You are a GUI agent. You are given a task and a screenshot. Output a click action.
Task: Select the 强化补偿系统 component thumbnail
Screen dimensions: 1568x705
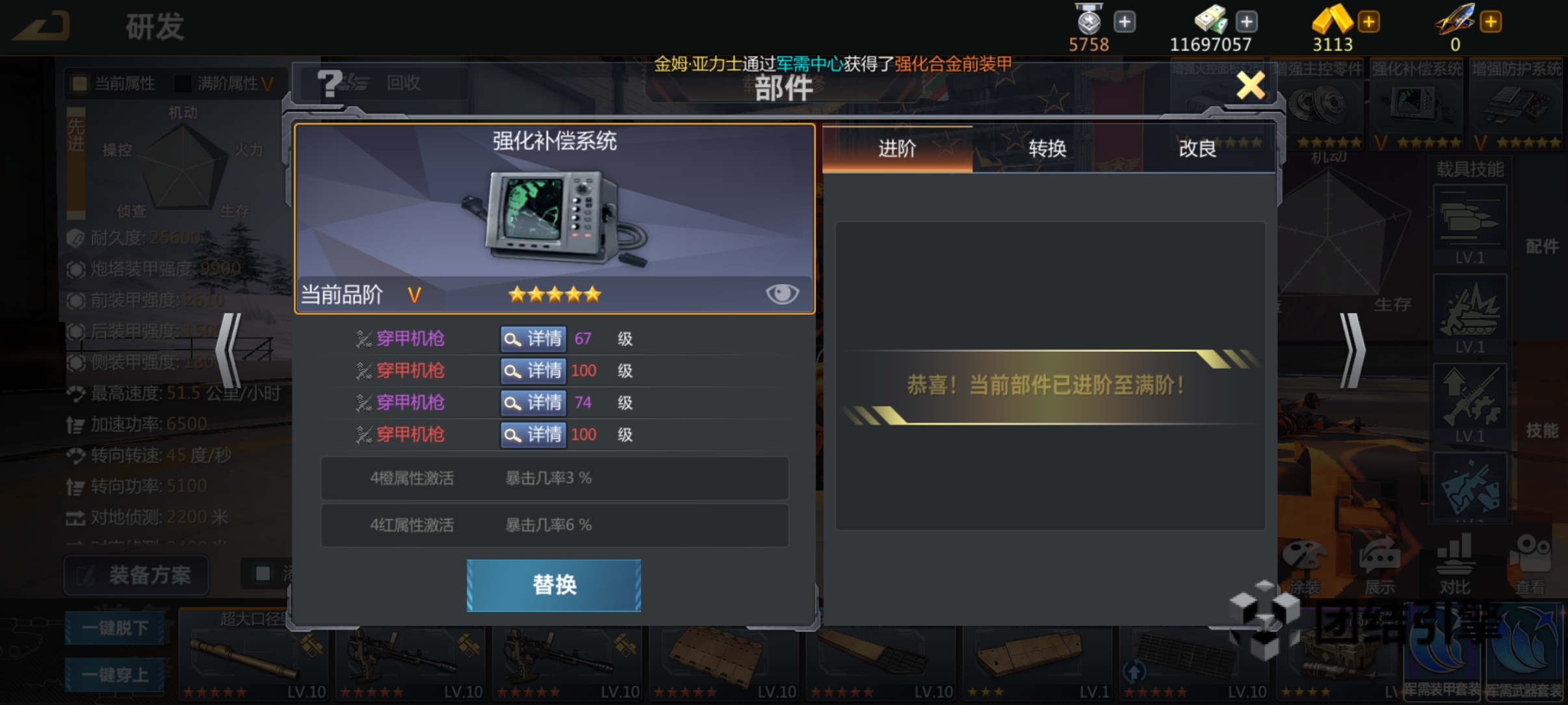point(1417,105)
